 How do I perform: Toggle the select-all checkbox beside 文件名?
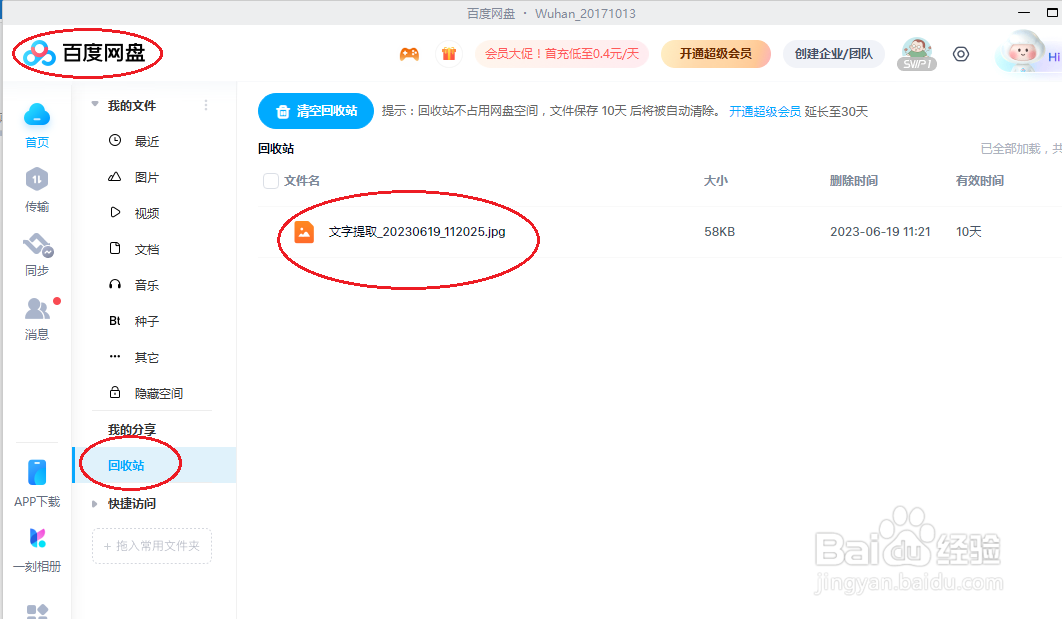271,181
